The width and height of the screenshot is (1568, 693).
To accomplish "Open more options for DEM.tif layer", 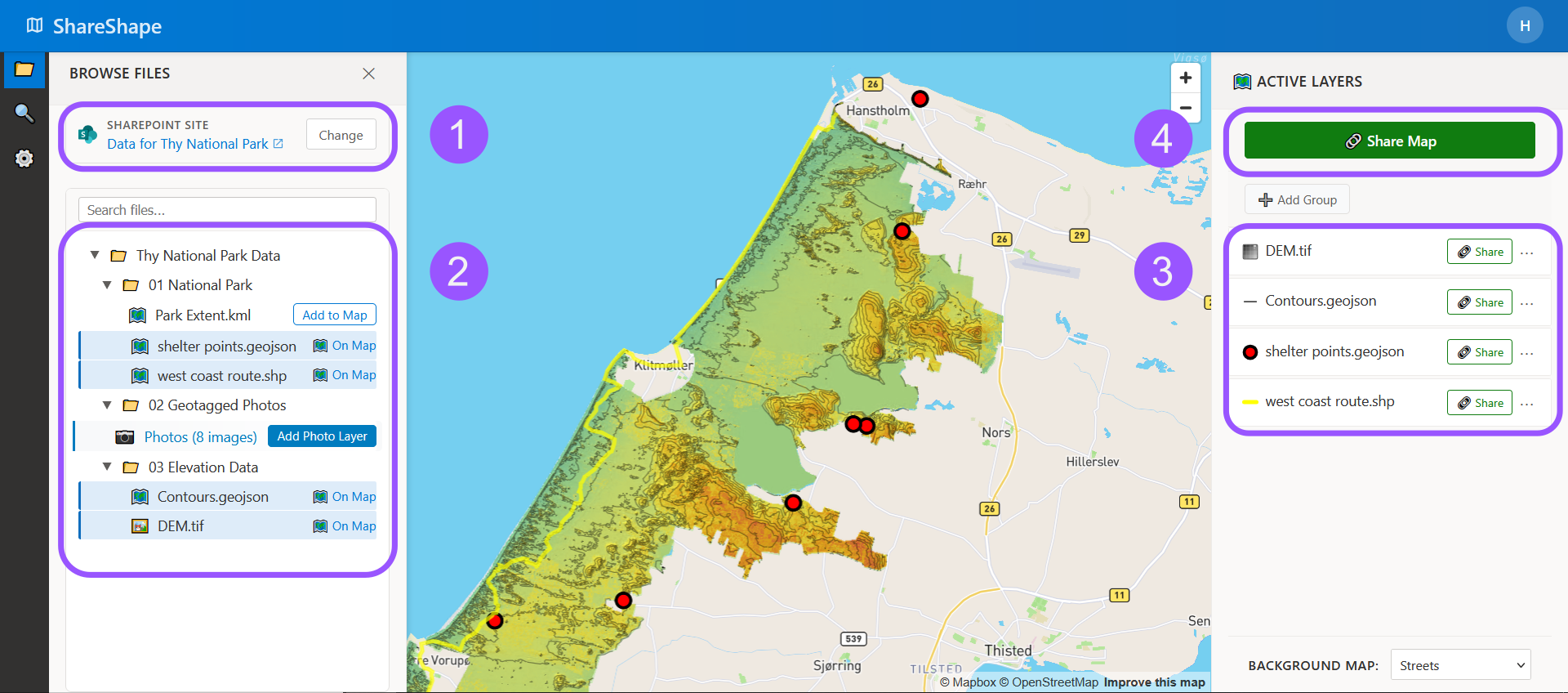I will point(1527,253).
